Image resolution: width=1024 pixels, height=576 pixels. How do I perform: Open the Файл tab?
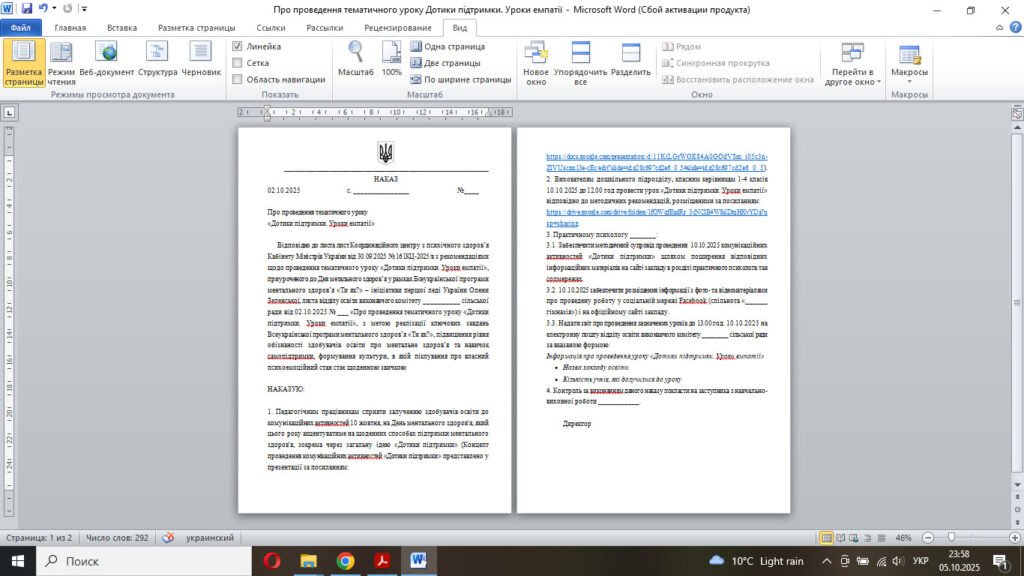(x=21, y=28)
